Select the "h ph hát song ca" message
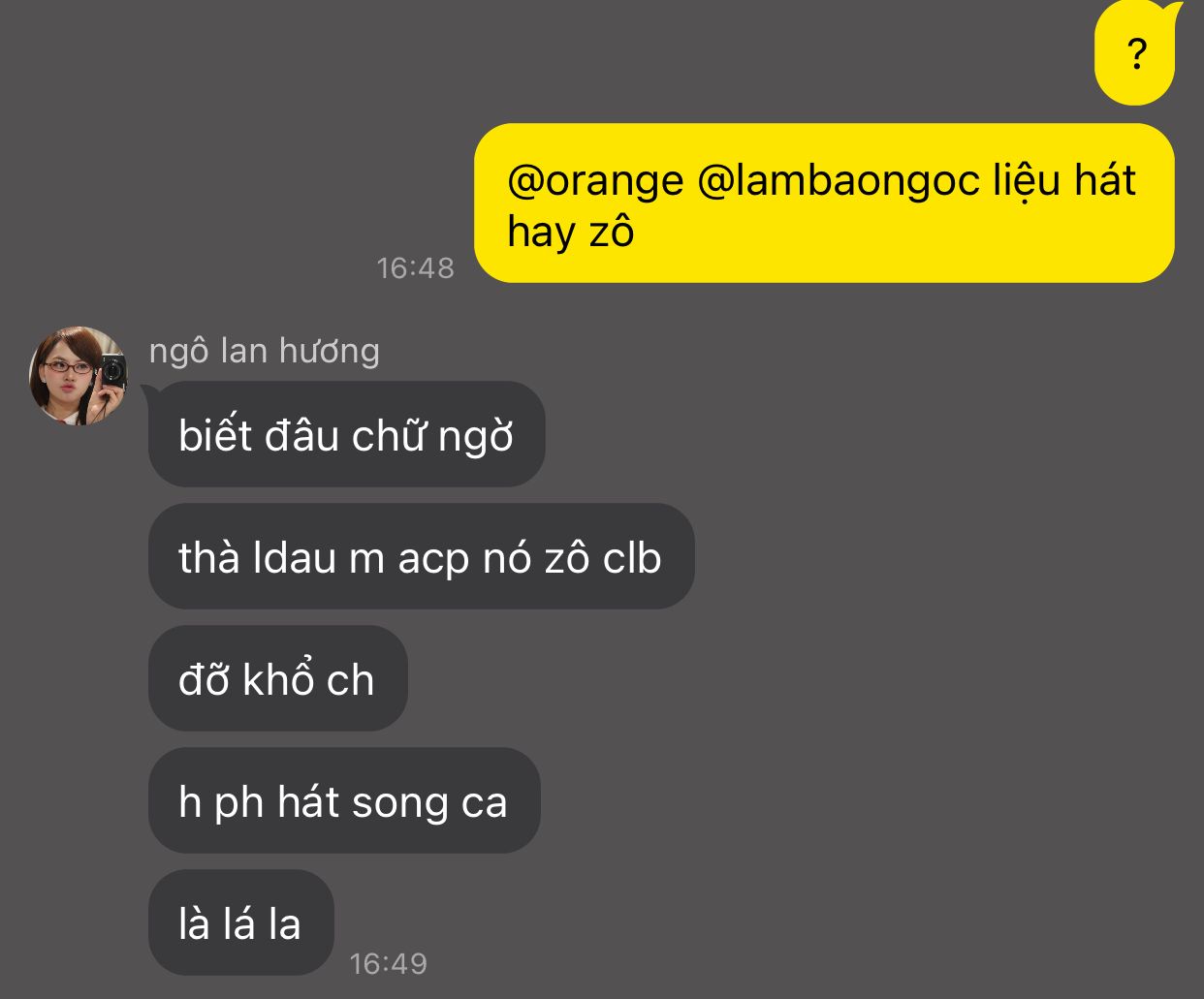1204x999 pixels. pyautogui.click(x=343, y=802)
